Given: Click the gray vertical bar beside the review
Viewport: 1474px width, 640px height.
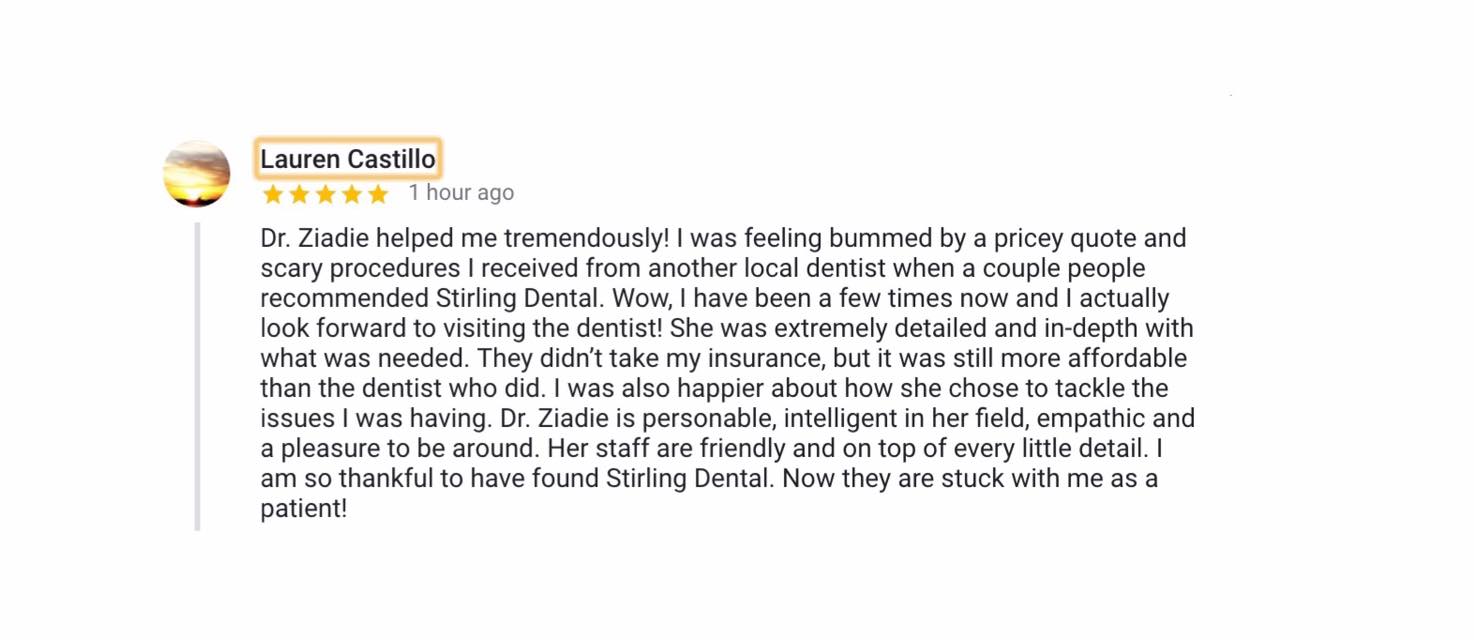Looking at the screenshot, I should 198,375.
